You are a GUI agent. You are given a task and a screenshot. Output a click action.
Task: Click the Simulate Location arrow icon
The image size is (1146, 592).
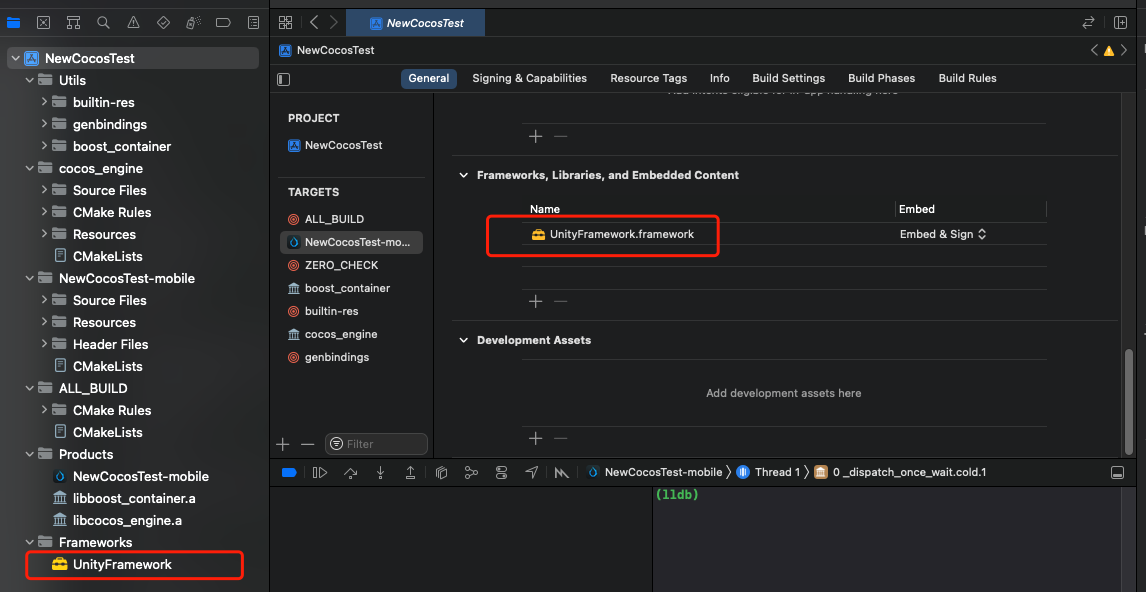[532, 472]
